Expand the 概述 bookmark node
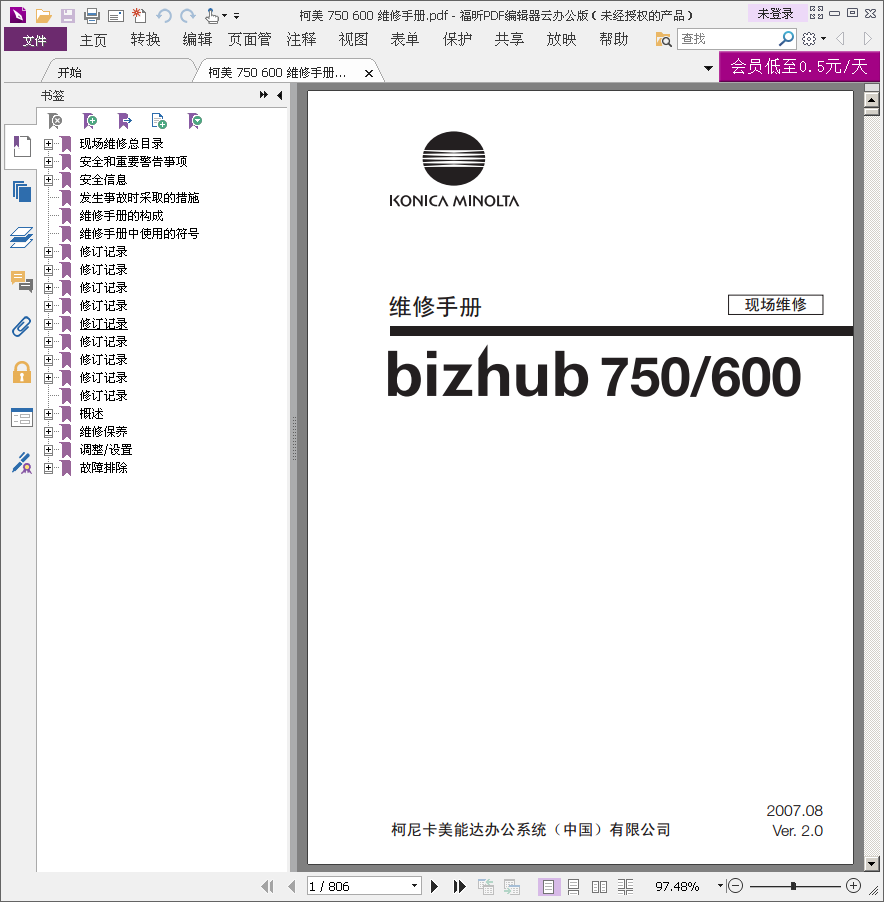This screenshot has width=884, height=902. (48, 414)
